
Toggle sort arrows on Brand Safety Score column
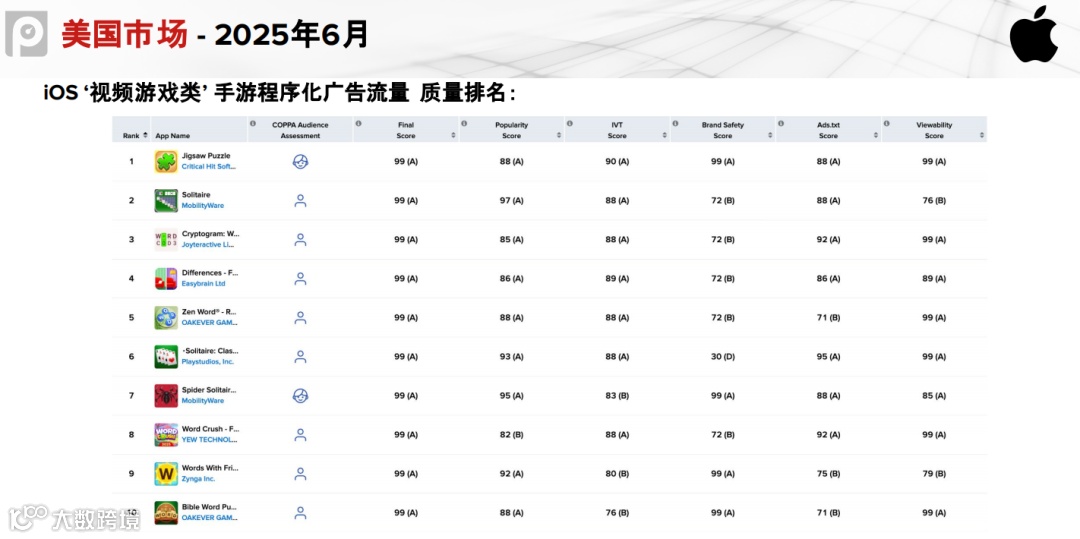pyautogui.click(x=770, y=136)
